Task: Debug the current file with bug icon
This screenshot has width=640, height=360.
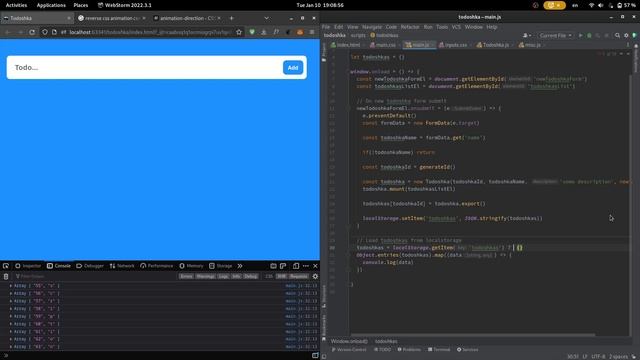Action: [589, 36]
